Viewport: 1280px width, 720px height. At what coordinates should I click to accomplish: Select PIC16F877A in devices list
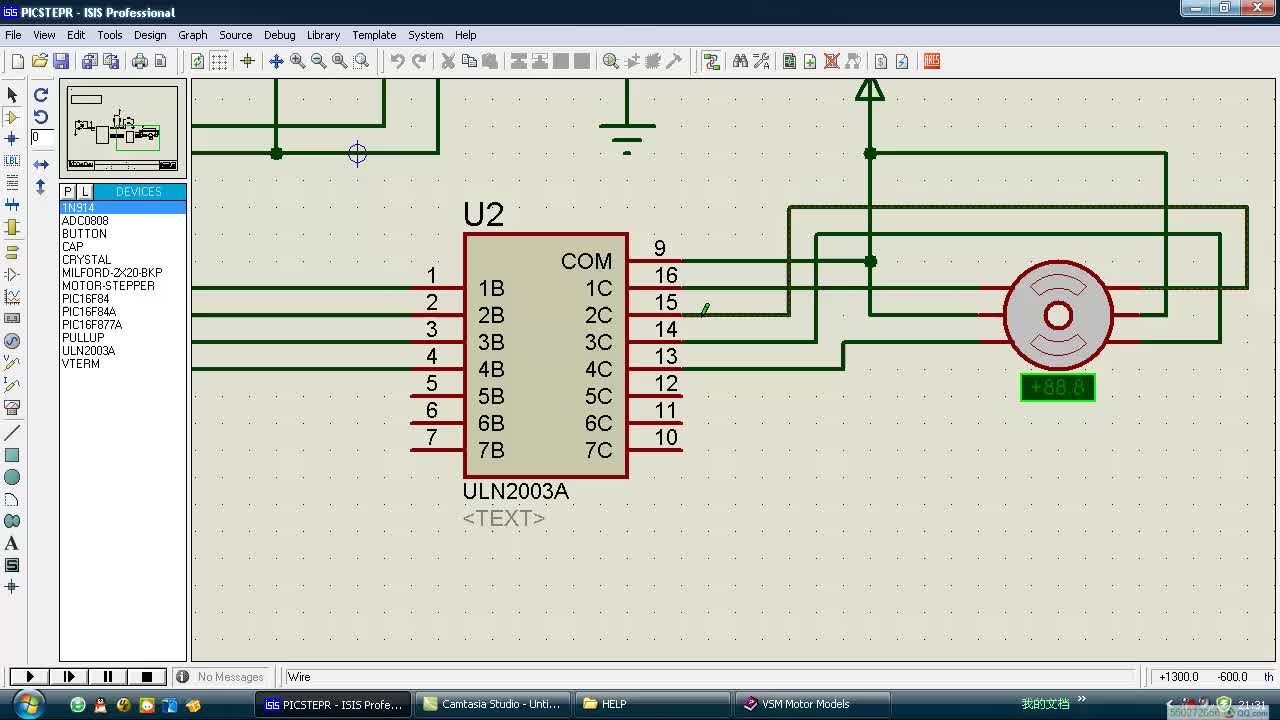pos(92,325)
